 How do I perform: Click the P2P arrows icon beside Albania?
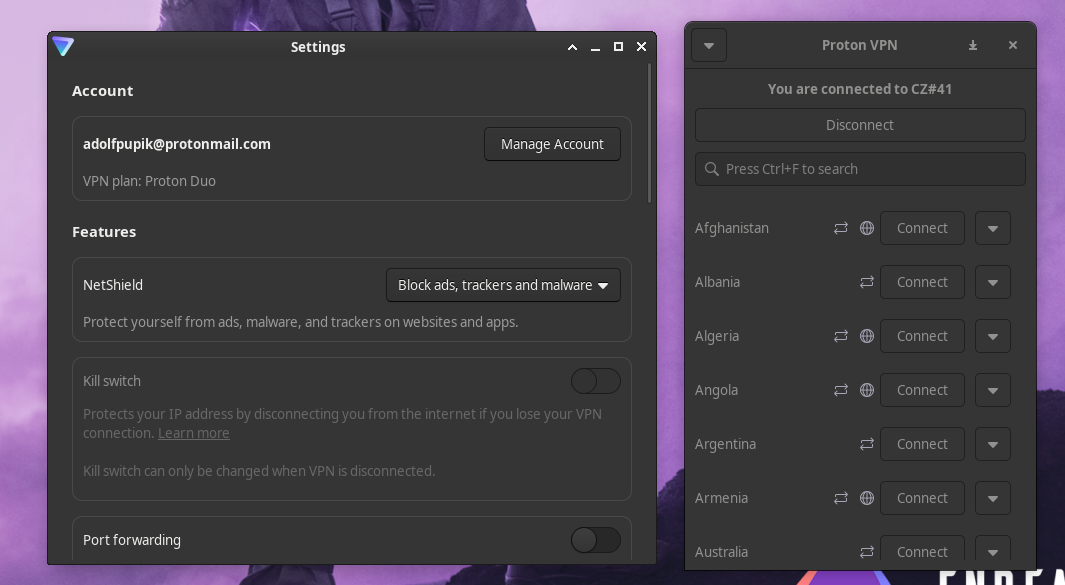click(867, 282)
